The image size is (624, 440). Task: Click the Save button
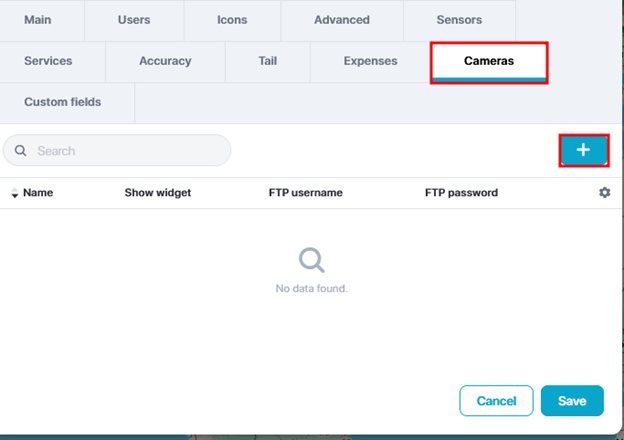pos(572,401)
